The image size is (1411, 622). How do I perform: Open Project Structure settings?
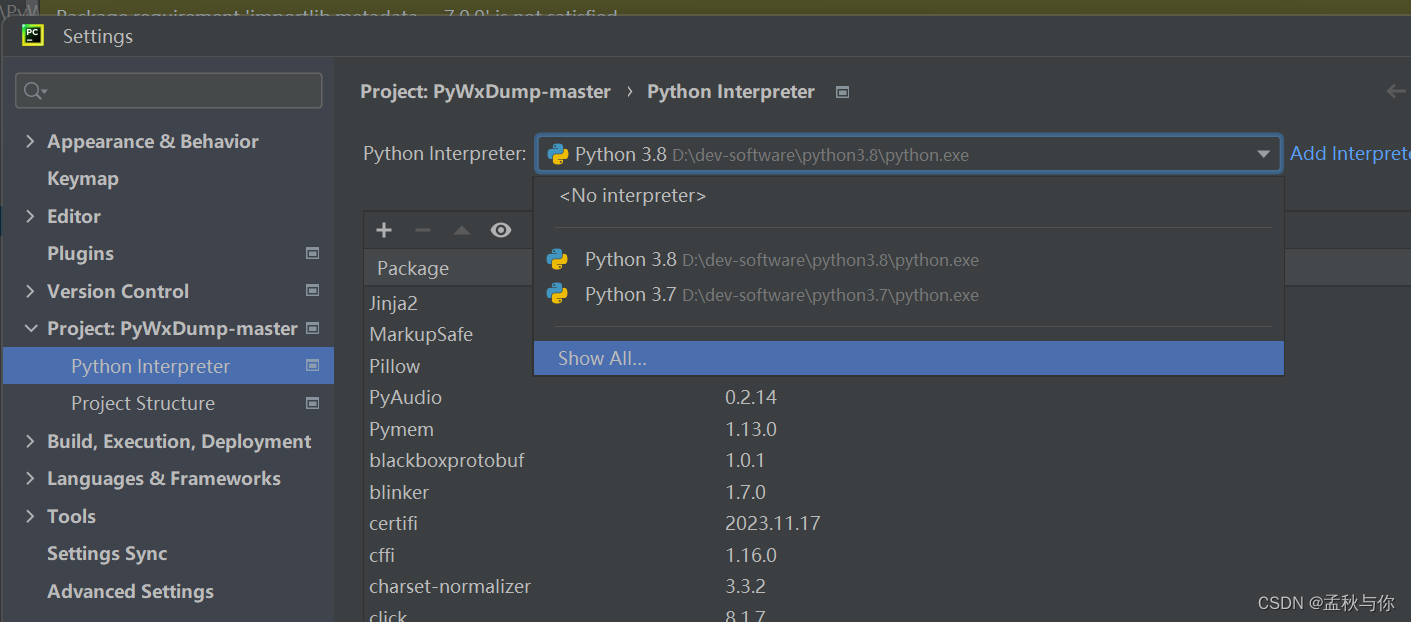tap(143, 404)
